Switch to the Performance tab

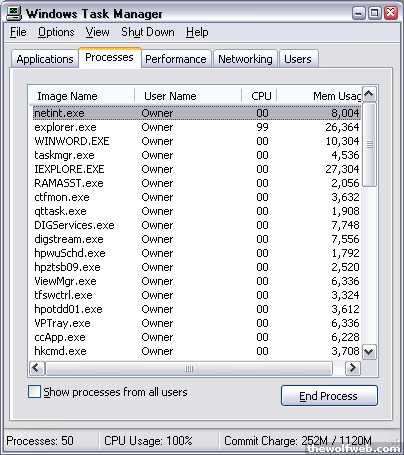[x=176, y=59]
